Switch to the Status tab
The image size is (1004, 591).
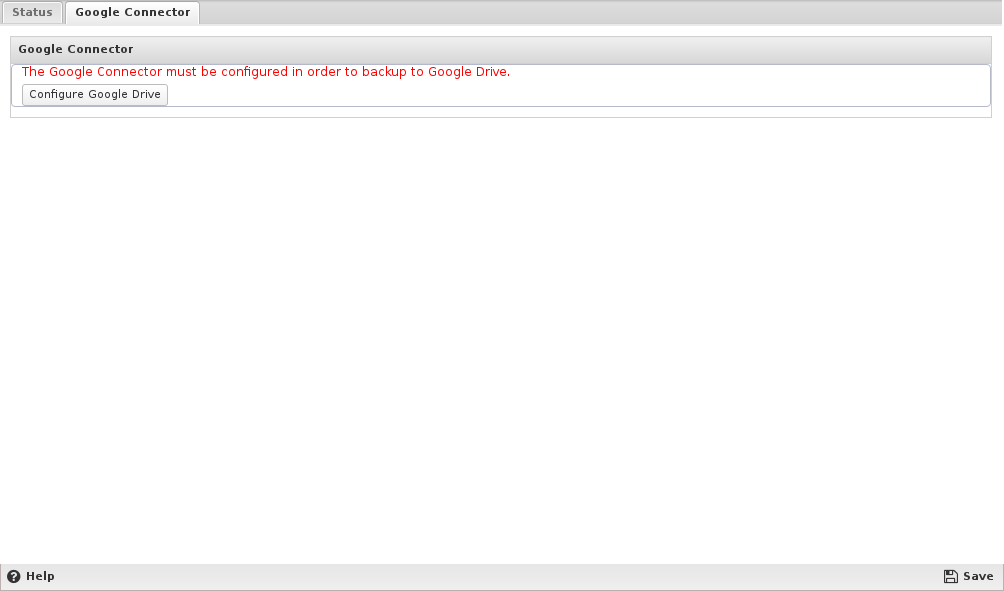[x=32, y=12]
